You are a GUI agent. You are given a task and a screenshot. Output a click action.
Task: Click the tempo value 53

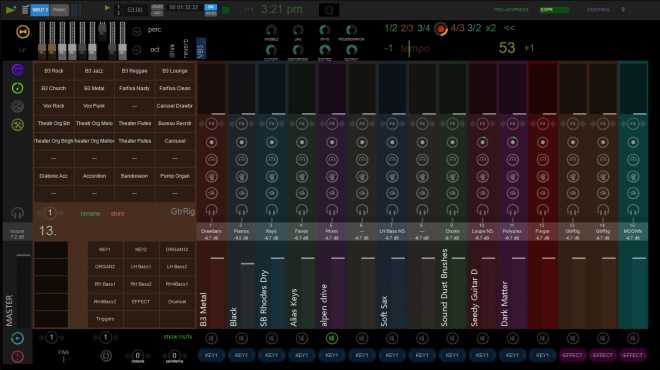pyautogui.click(x=507, y=48)
